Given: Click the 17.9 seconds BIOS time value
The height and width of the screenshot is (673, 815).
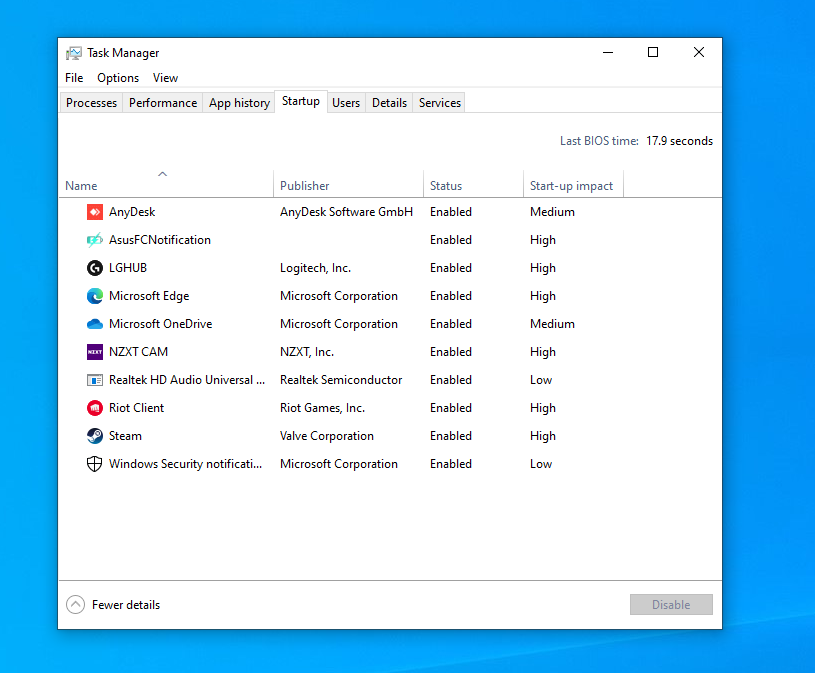Looking at the screenshot, I should tap(679, 141).
